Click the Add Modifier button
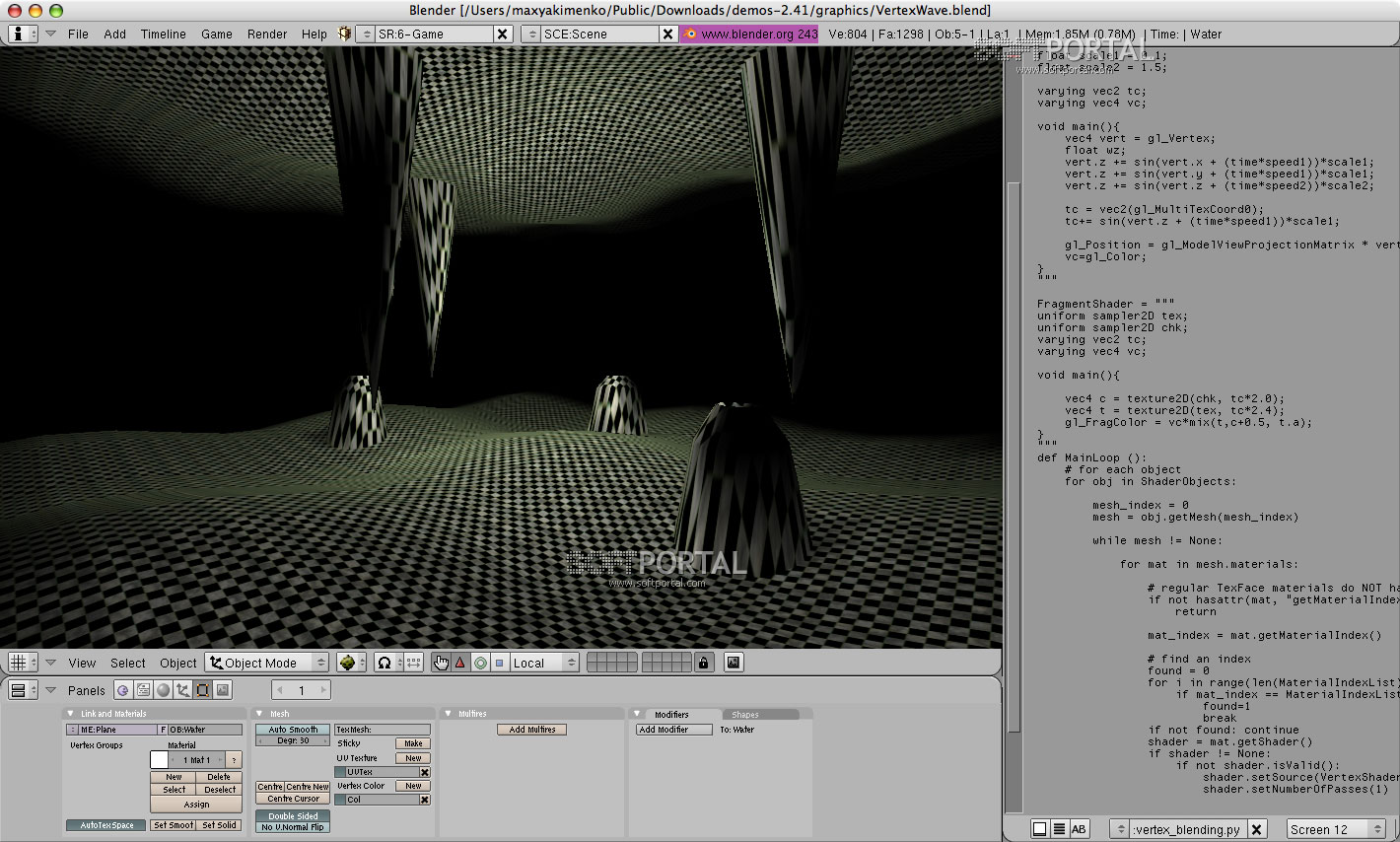Viewport: 1400px width, 842px height. (674, 730)
